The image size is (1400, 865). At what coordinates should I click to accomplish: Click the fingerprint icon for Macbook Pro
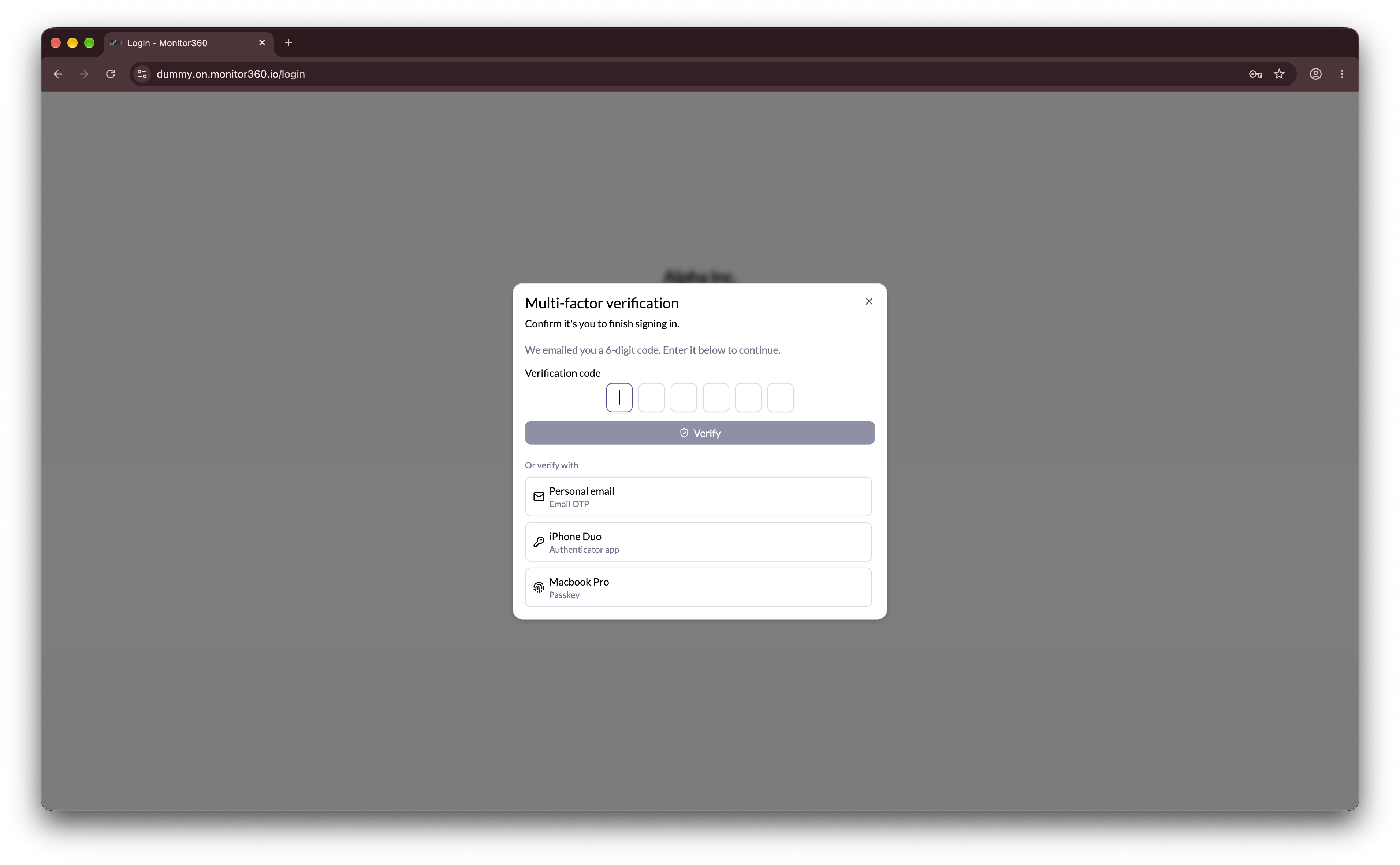(x=539, y=587)
